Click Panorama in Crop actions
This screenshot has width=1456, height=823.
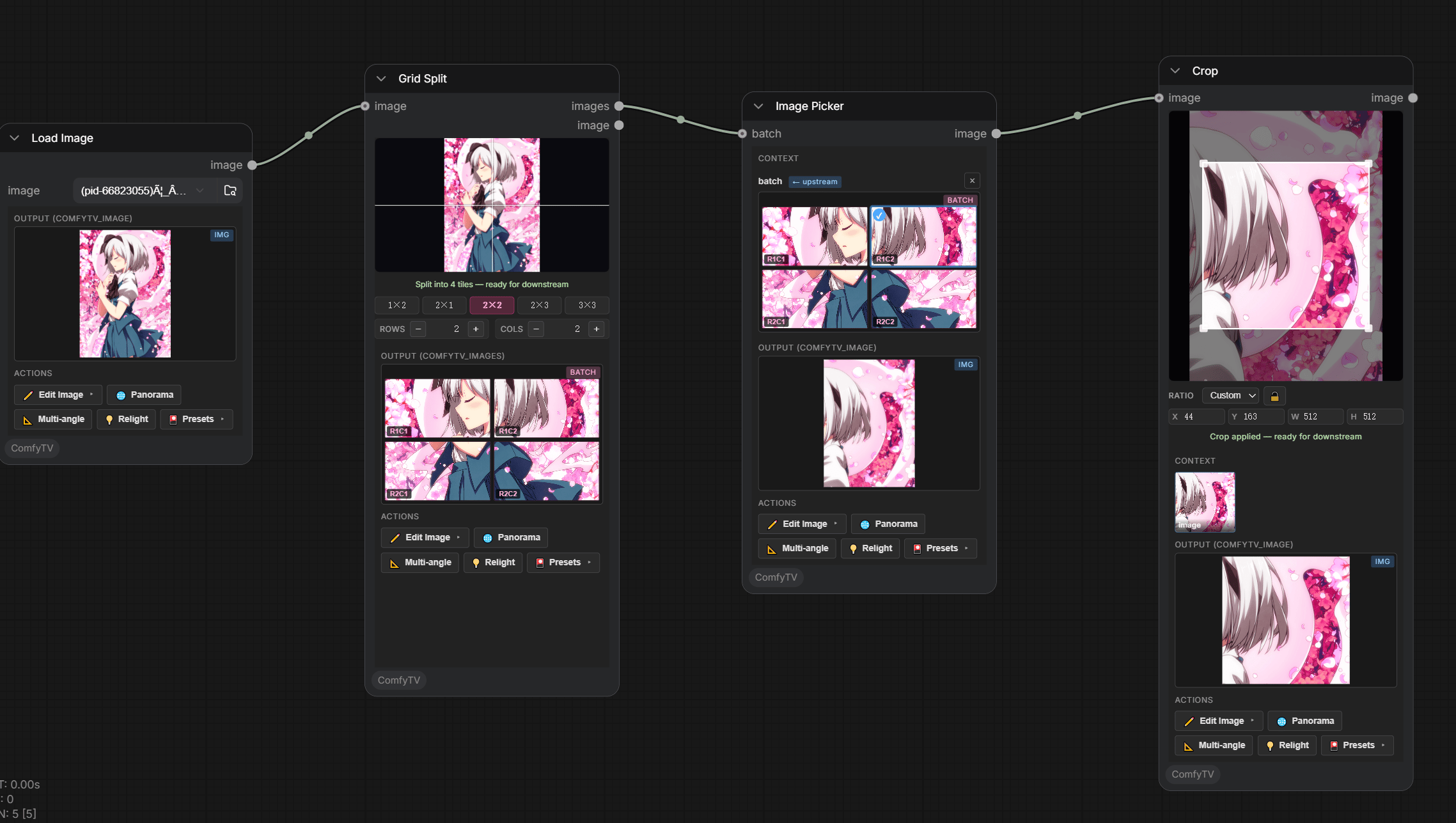click(1305, 721)
